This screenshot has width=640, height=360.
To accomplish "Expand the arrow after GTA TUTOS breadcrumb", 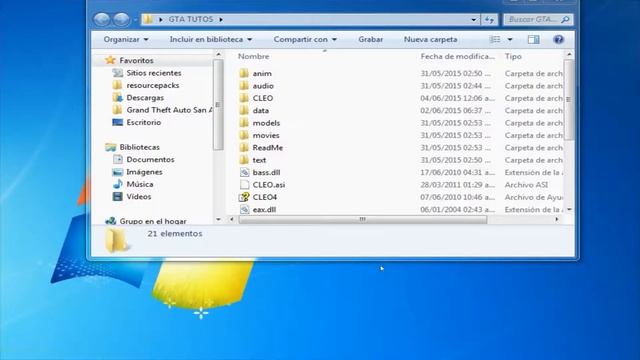I will coord(221,19).
